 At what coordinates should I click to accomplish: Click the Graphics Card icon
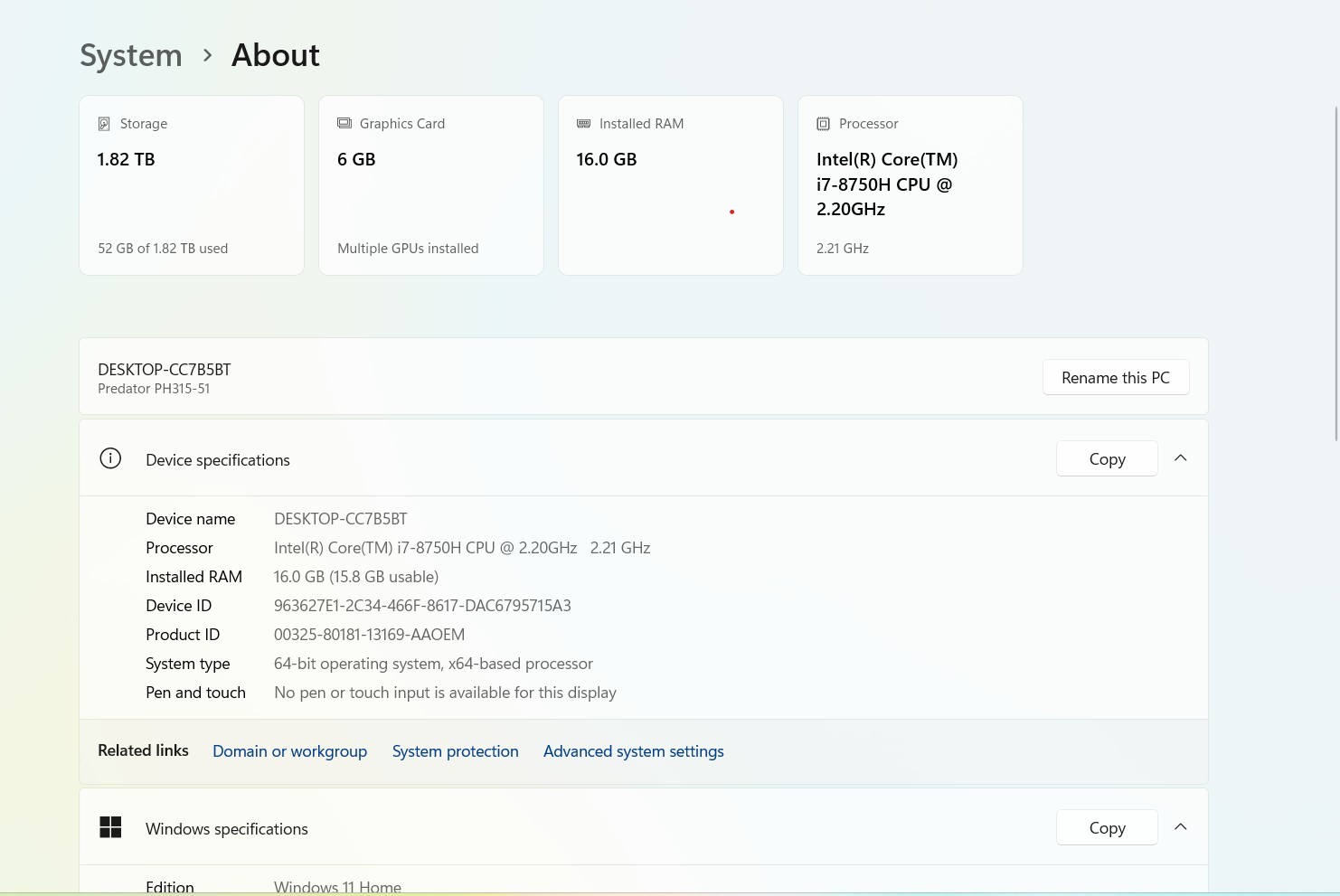pyautogui.click(x=344, y=123)
